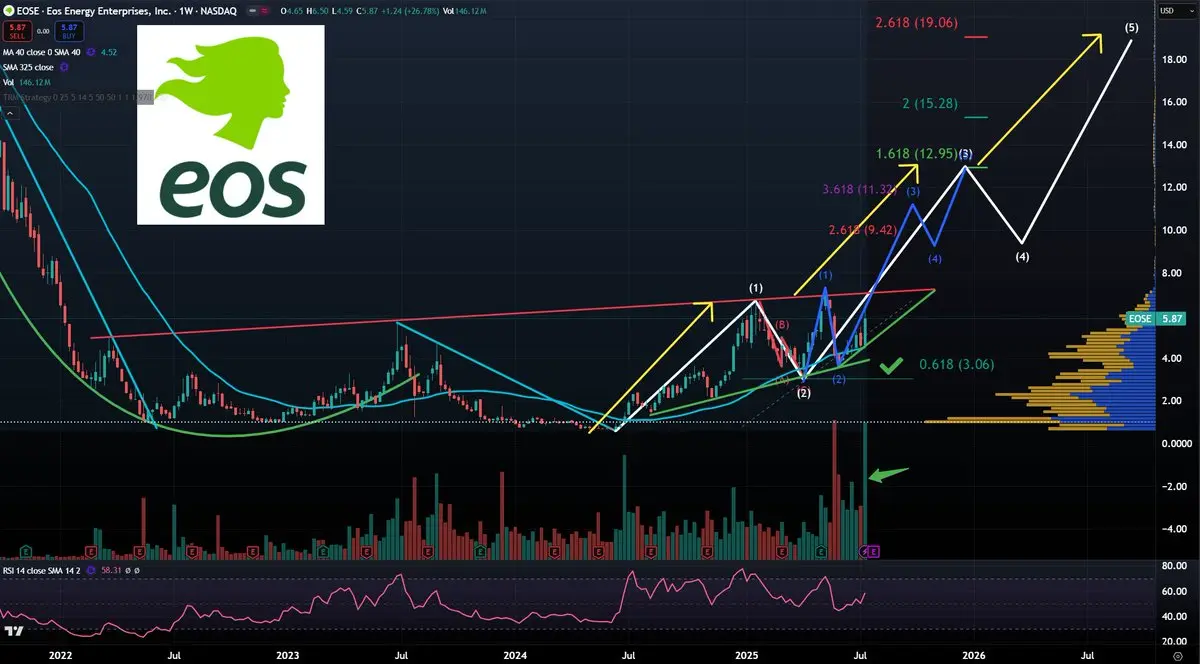Click the green checkmark beside 0.618 level
The width and height of the screenshot is (1200, 664).
coord(891,365)
